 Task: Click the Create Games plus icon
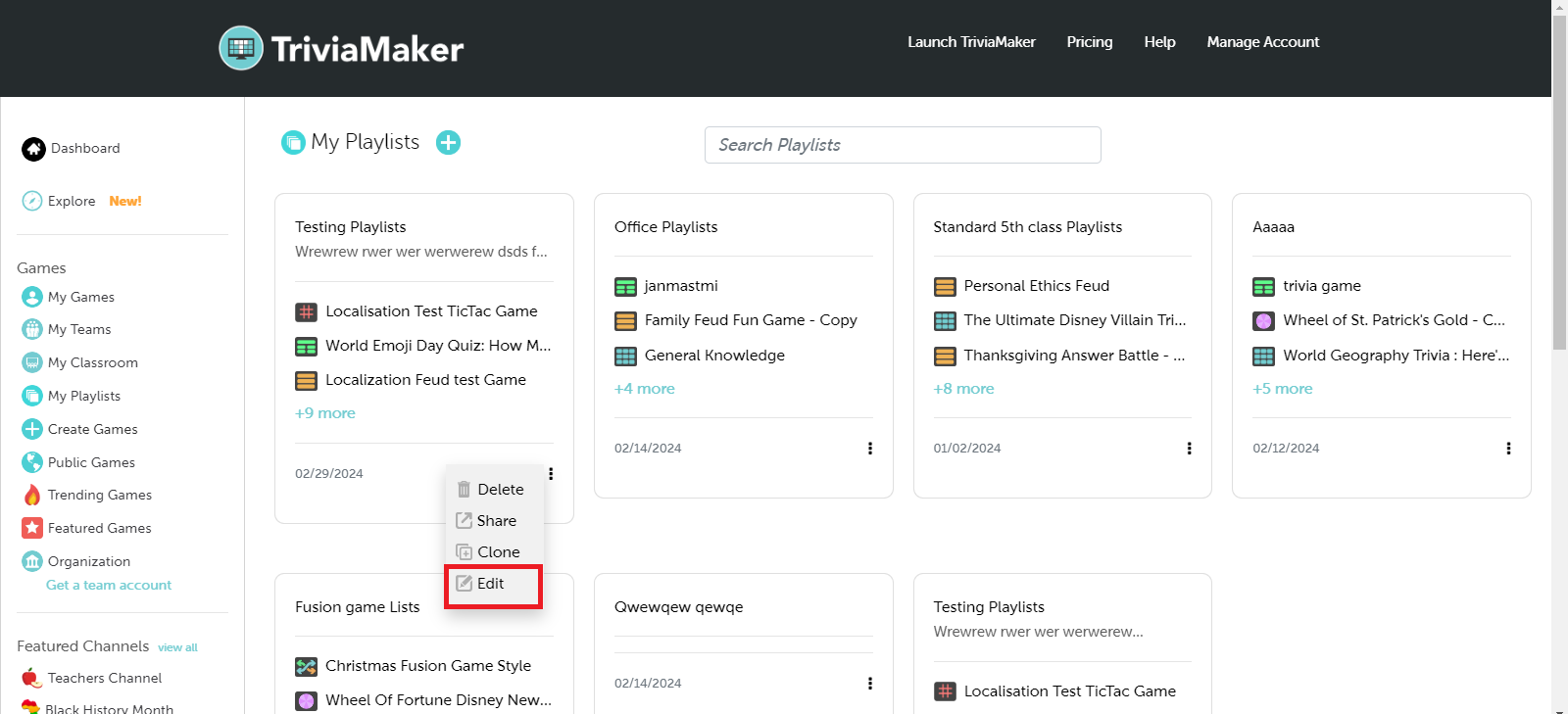point(32,429)
